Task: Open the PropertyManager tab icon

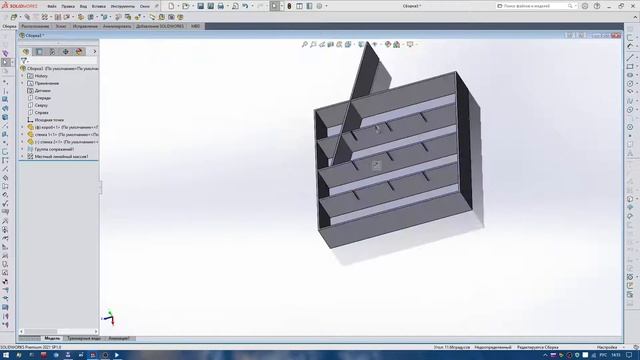Action: tap(39, 52)
